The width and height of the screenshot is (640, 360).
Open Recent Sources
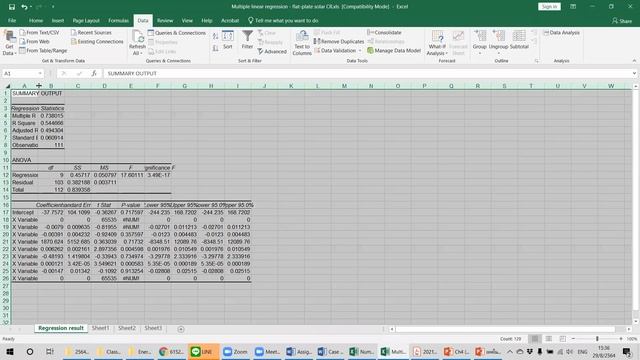pos(91,32)
